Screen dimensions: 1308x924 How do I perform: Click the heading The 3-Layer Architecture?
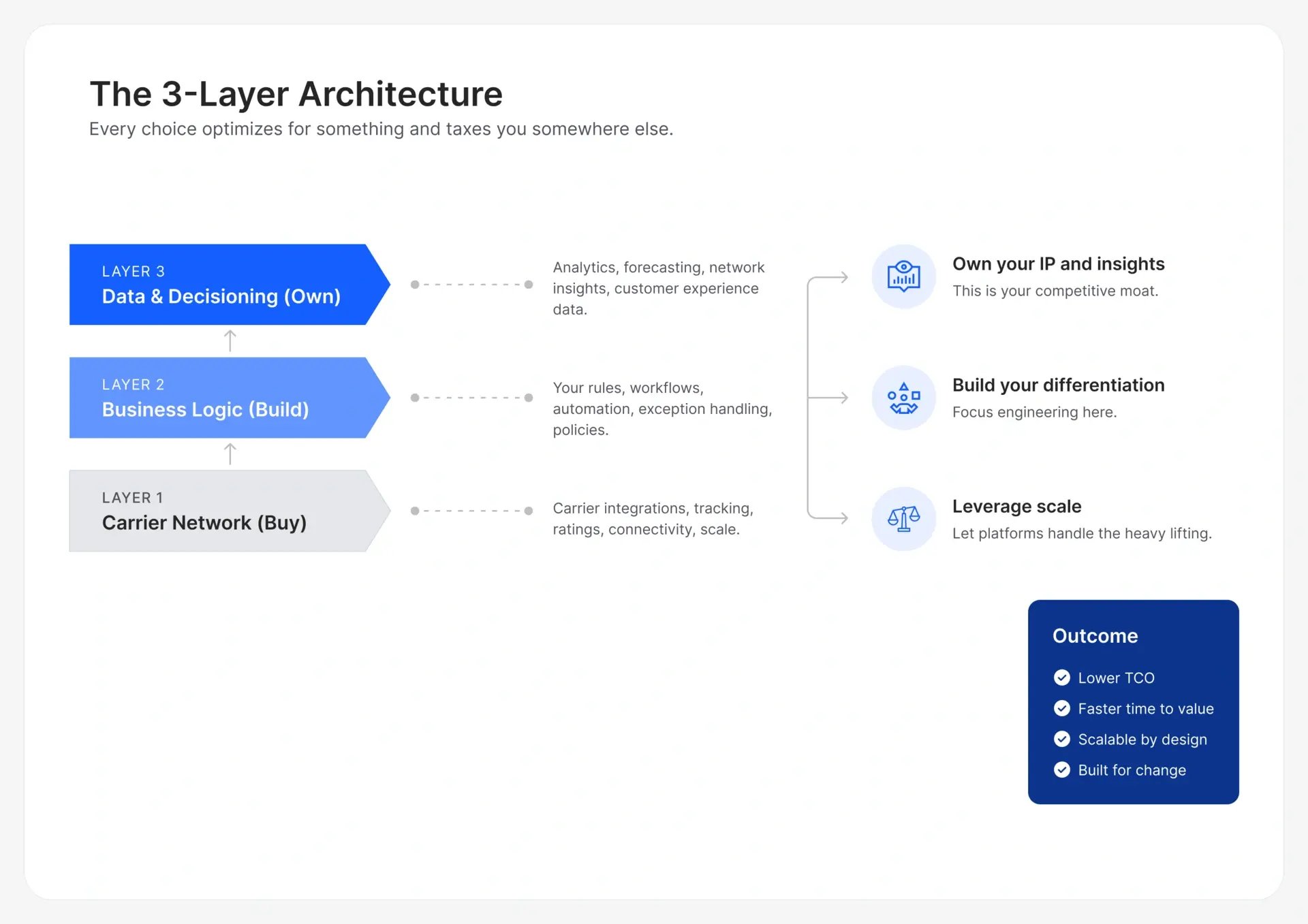coord(296,94)
